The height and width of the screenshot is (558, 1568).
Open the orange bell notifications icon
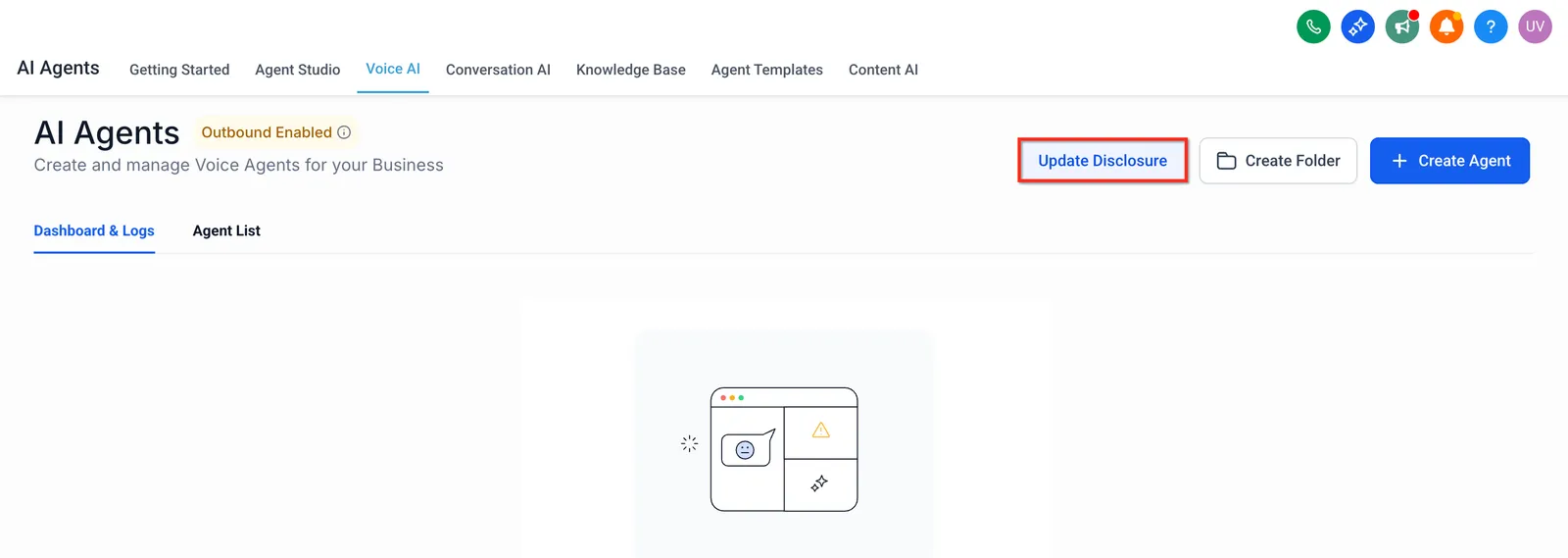(1446, 26)
